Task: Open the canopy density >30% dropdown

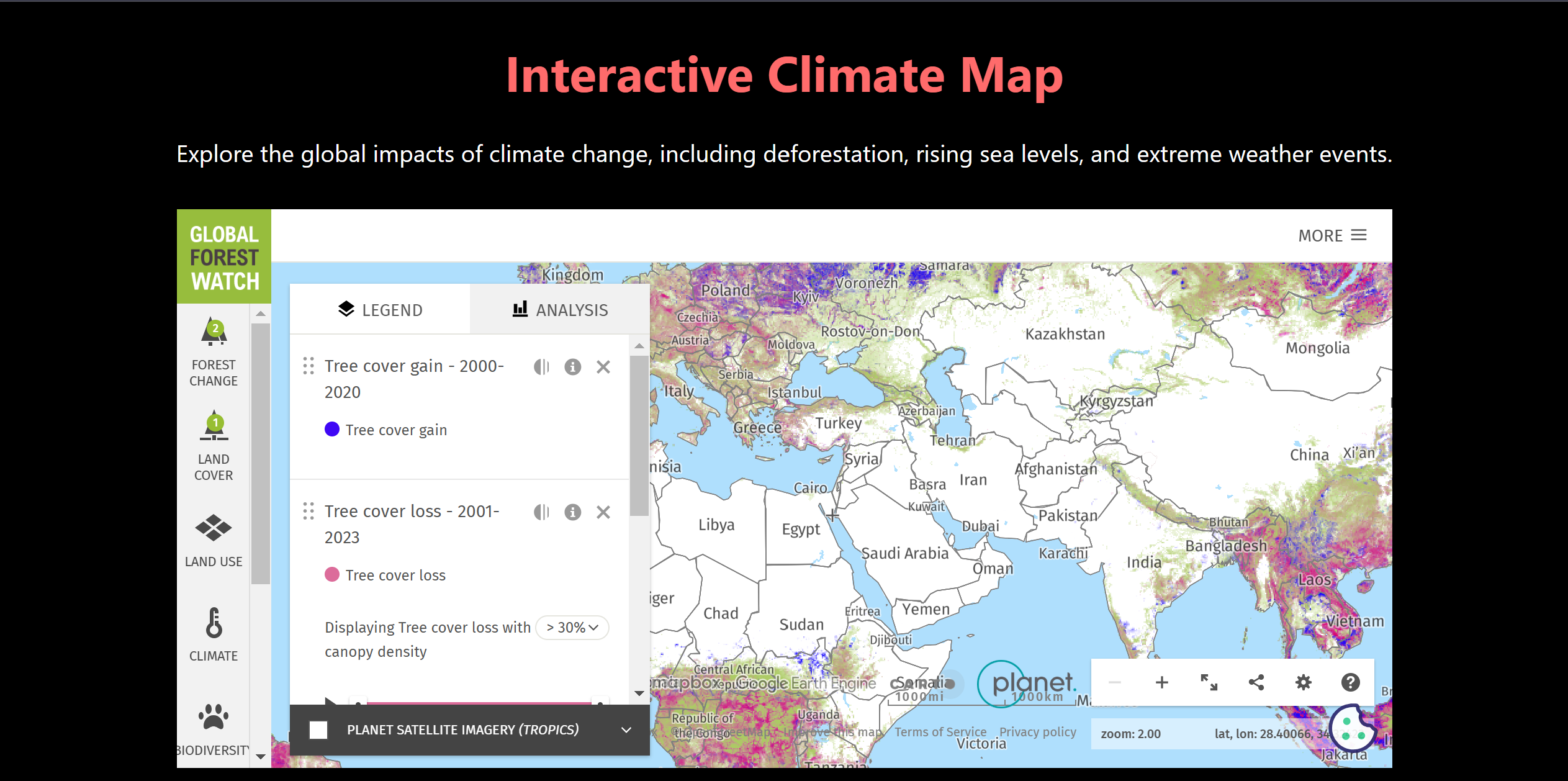Action: pyautogui.click(x=572, y=628)
